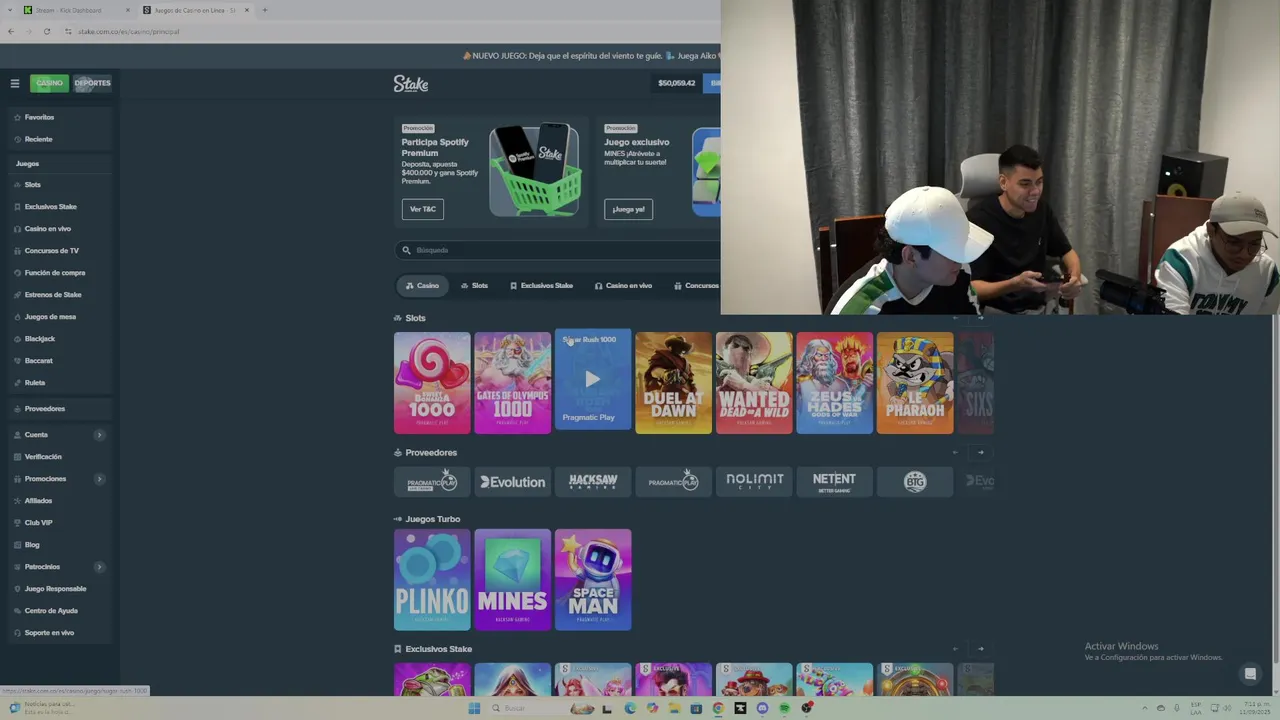Click the Búsqueda search field
Viewport: 1280px width, 720px height.
[x=558, y=250]
